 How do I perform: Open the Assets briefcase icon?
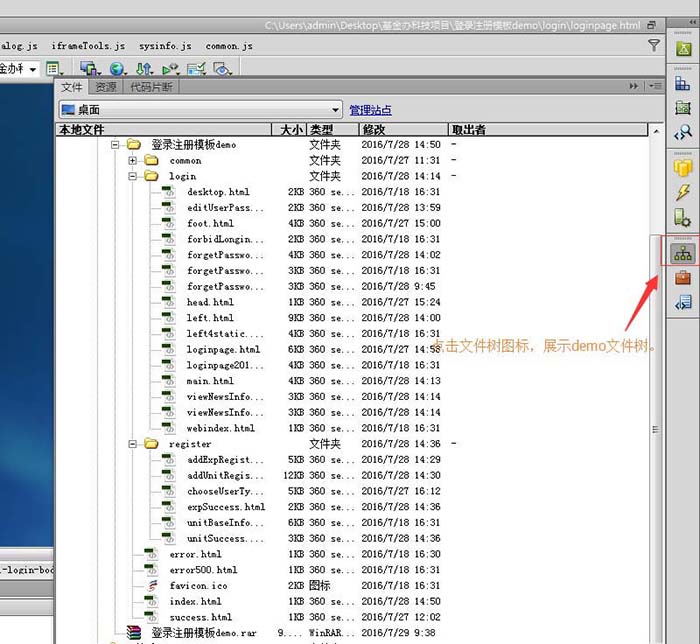683,278
